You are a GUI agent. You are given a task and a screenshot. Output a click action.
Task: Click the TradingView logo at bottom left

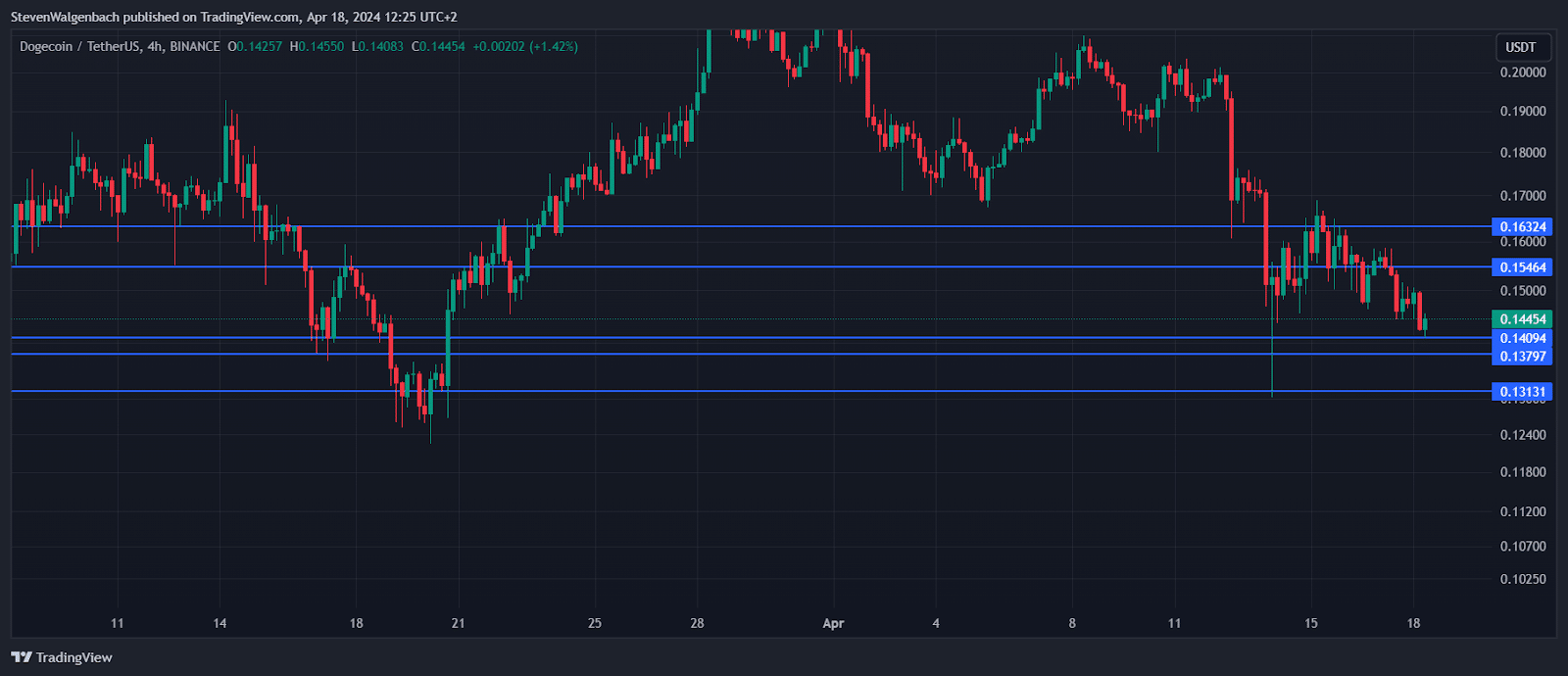coord(62,657)
